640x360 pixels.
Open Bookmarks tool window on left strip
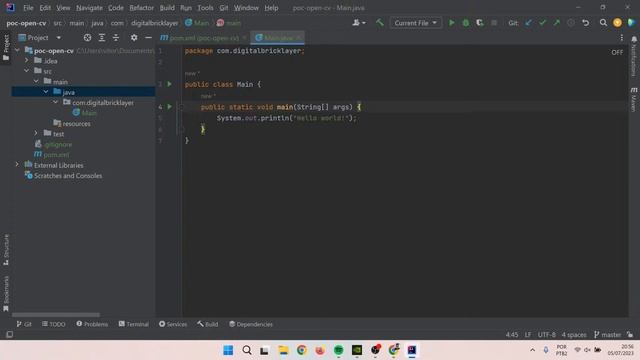click(x=6, y=293)
